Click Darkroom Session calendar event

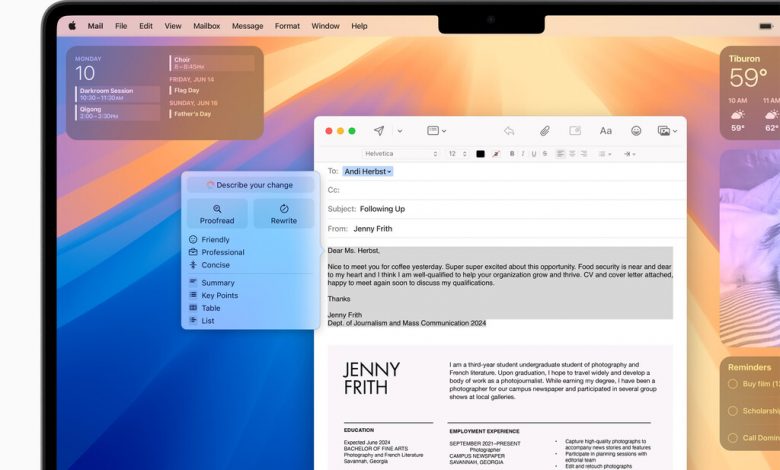coord(117,94)
